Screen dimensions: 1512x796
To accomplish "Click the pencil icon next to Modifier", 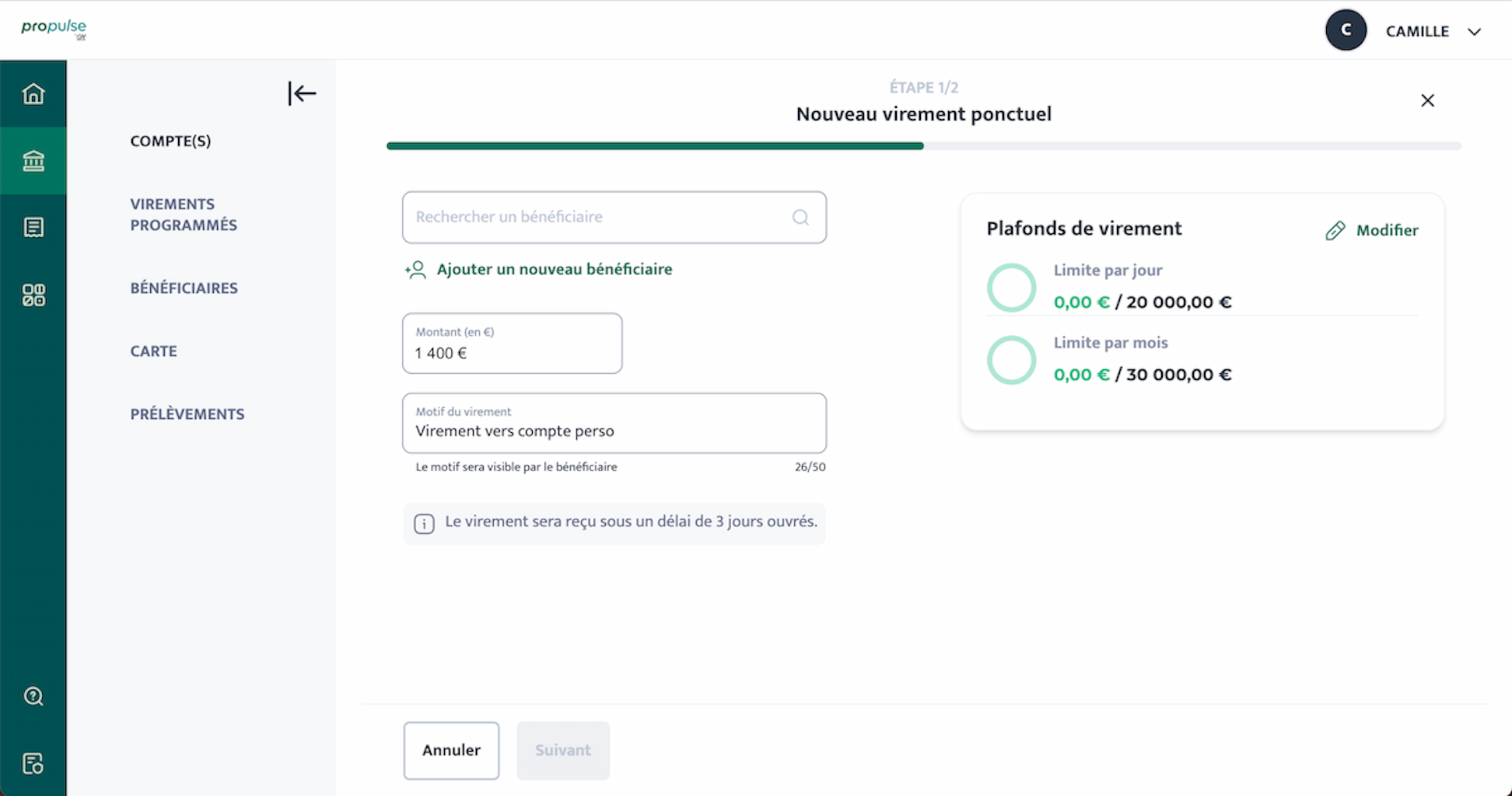I will click(1335, 229).
